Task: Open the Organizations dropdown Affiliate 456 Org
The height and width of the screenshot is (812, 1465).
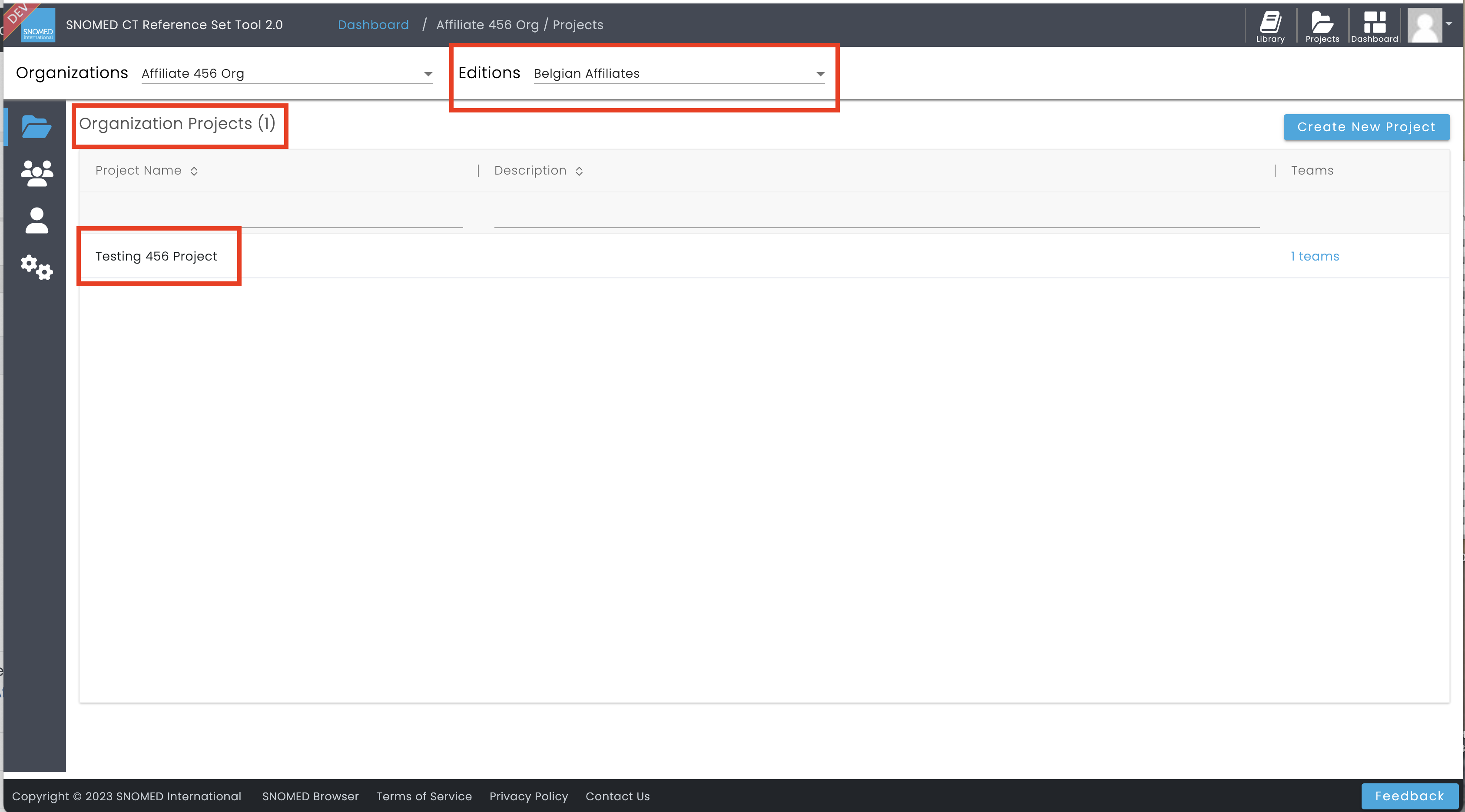Action: pyautogui.click(x=287, y=73)
